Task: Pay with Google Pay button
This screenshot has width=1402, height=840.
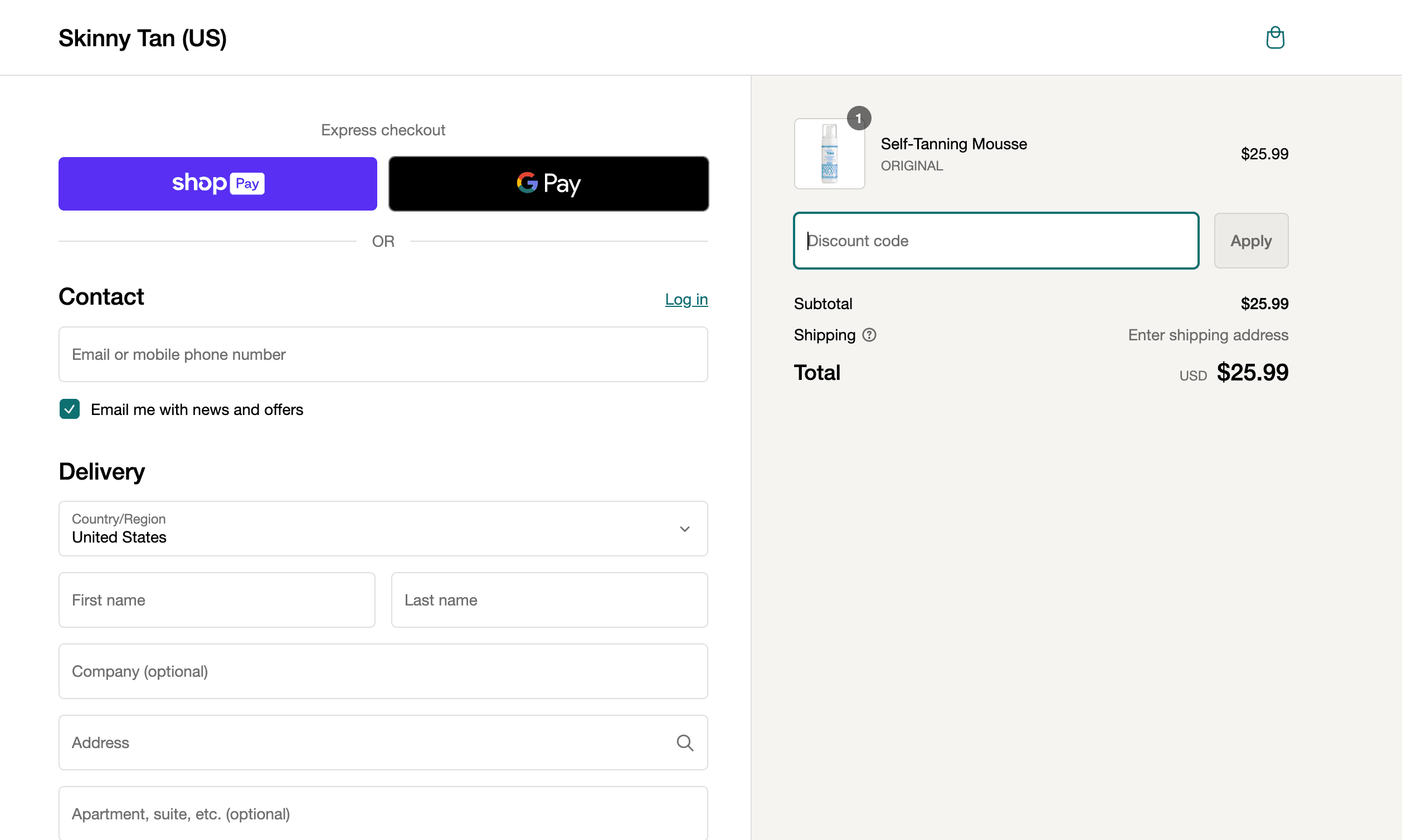Action: (x=549, y=184)
